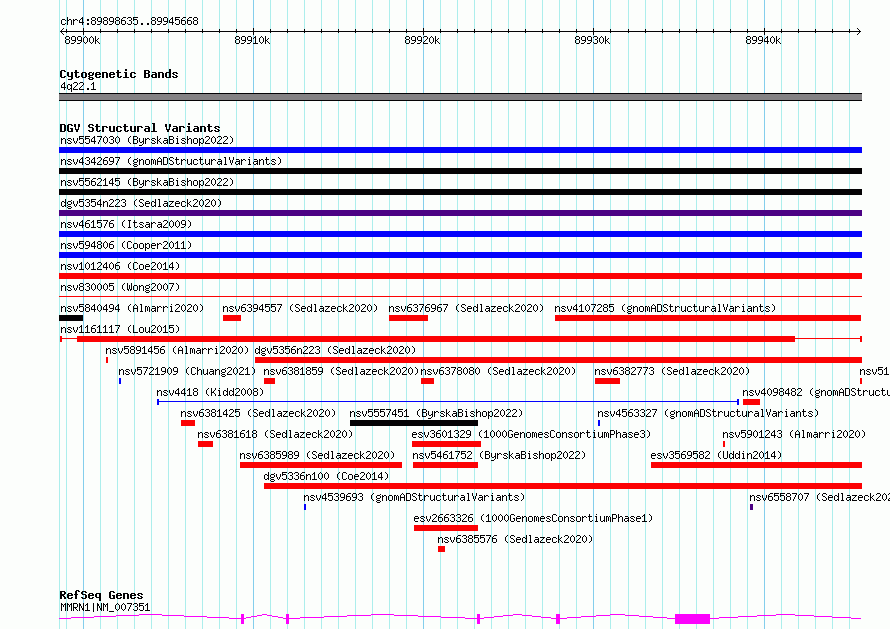Image resolution: width=890 pixels, height=629 pixels.
Task: Click the gray 4q22.1 cytoband bar
Action: pyautogui.click(x=460, y=97)
